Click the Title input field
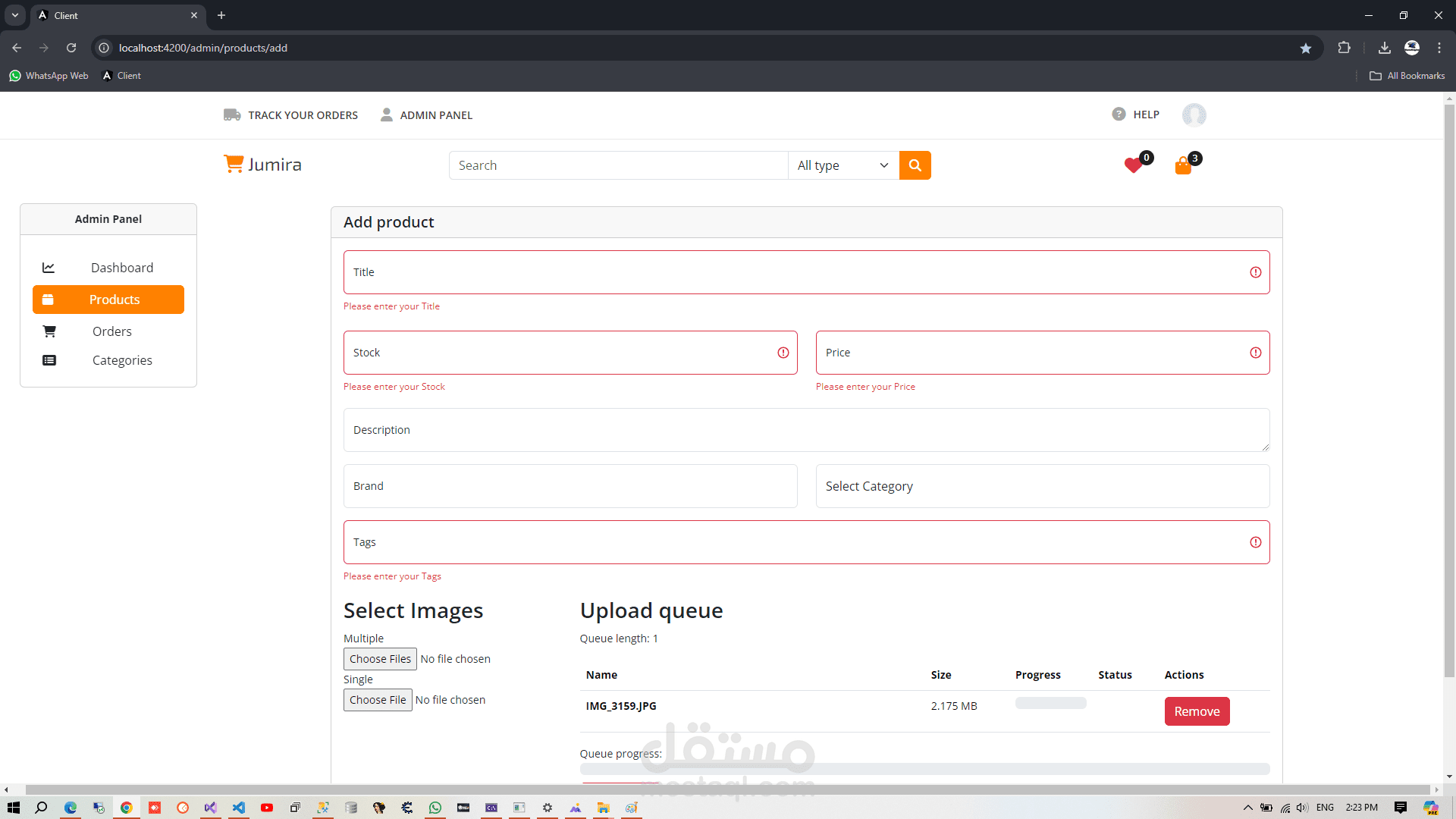 (x=796, y=272)
